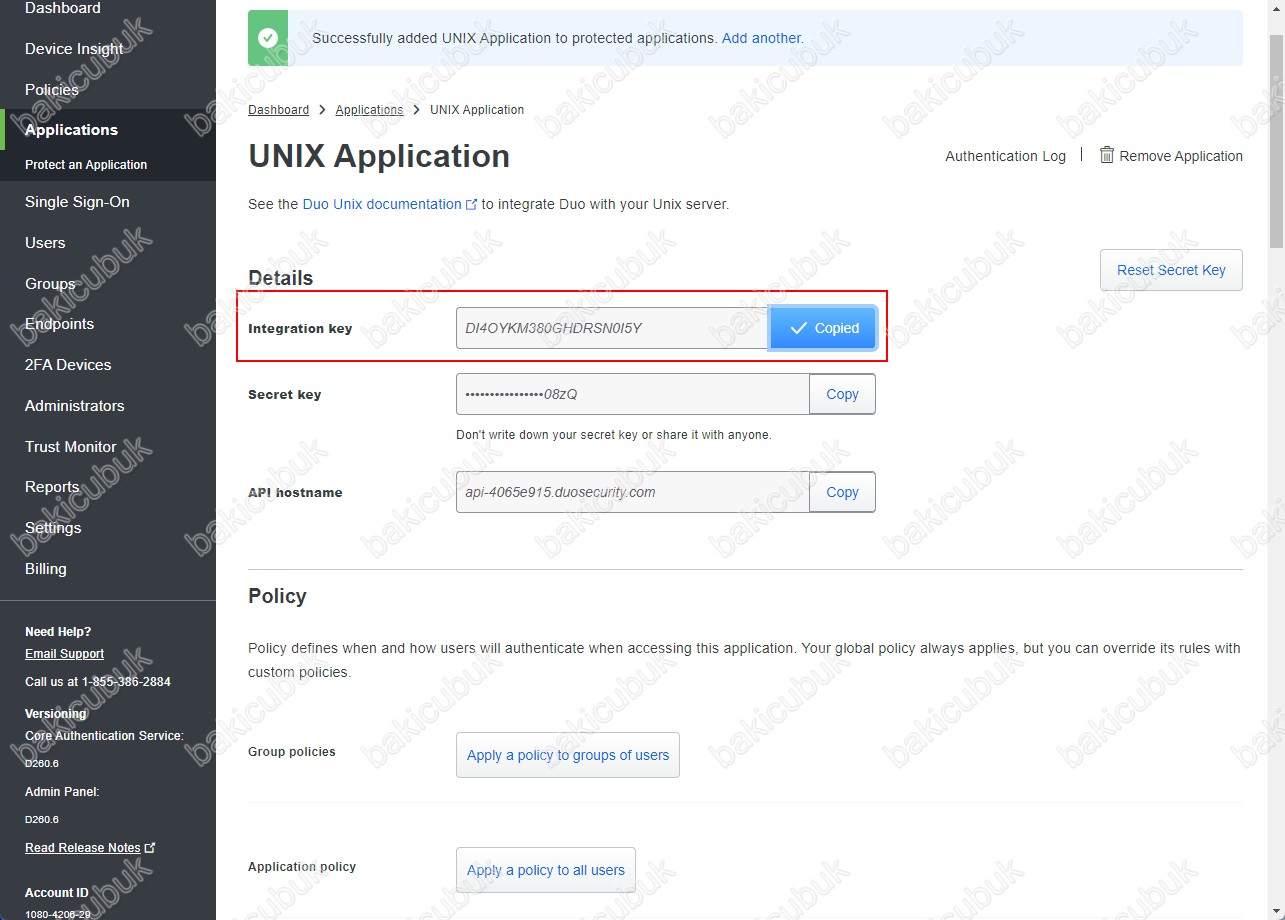Viewport: 1285px width, 920px height.
Task: Click the Reset Secret Key button
Action: (x=1171, y=270)
